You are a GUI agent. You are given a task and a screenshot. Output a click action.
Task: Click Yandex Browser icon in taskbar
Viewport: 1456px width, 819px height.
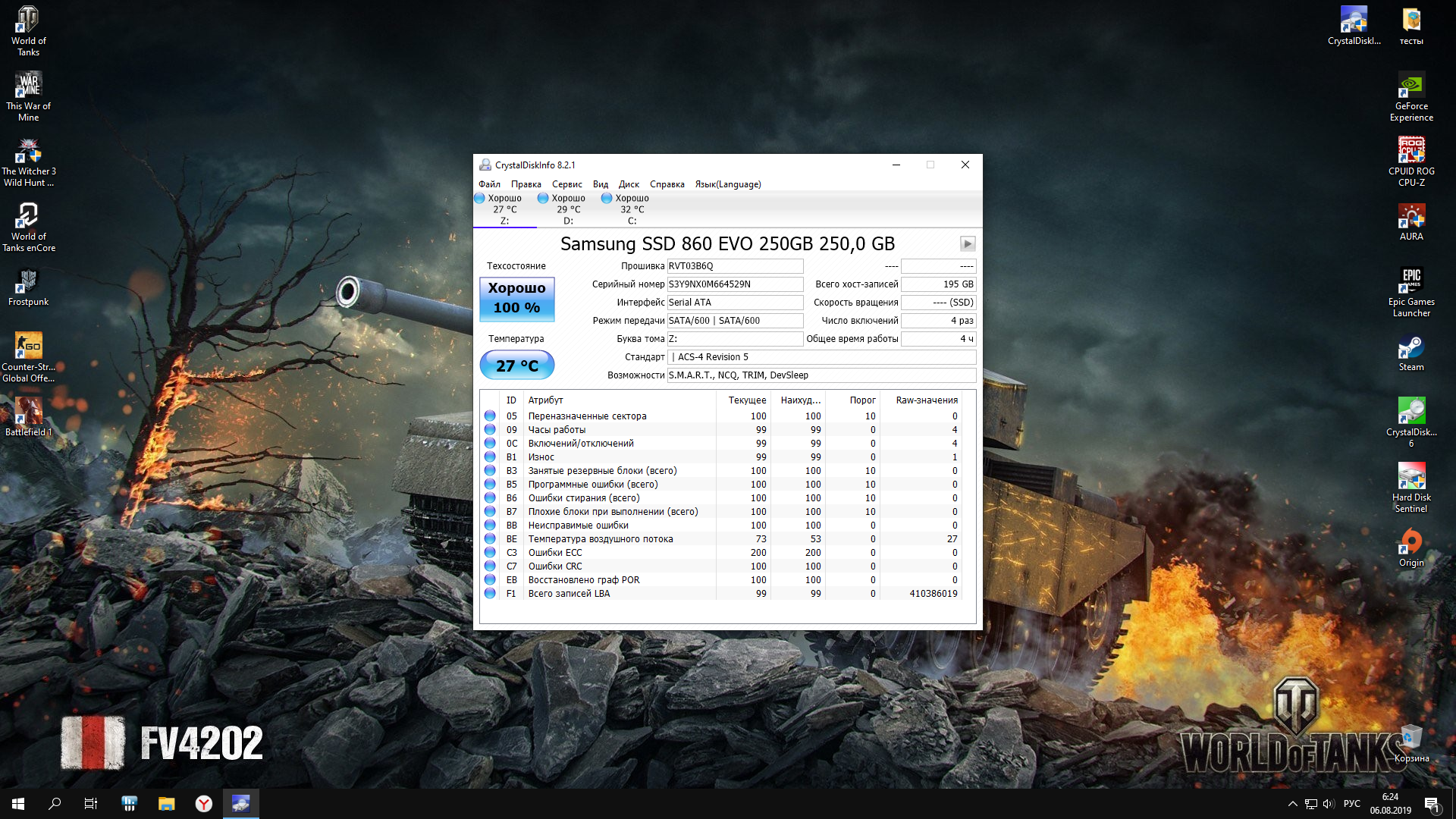click(x=203, y=804)
